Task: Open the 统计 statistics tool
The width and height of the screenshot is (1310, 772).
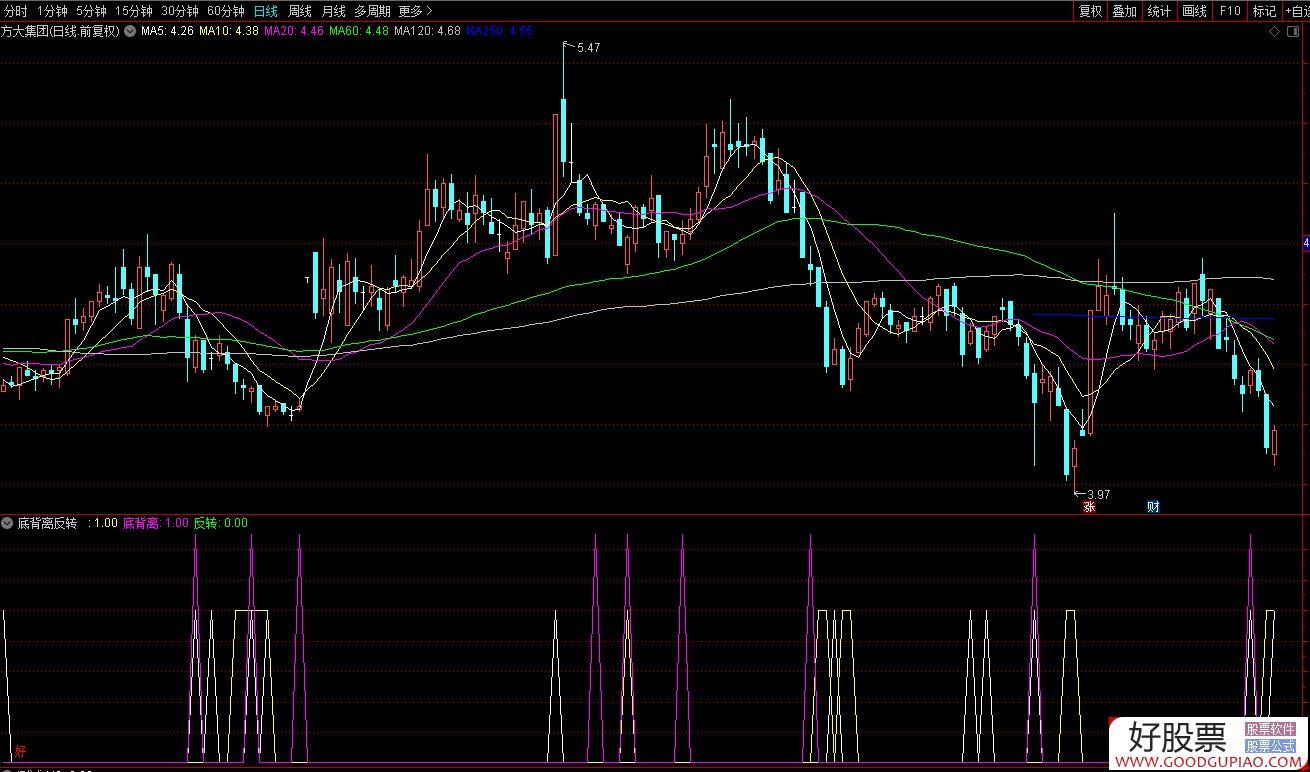Action: (x=1160, y=11)
